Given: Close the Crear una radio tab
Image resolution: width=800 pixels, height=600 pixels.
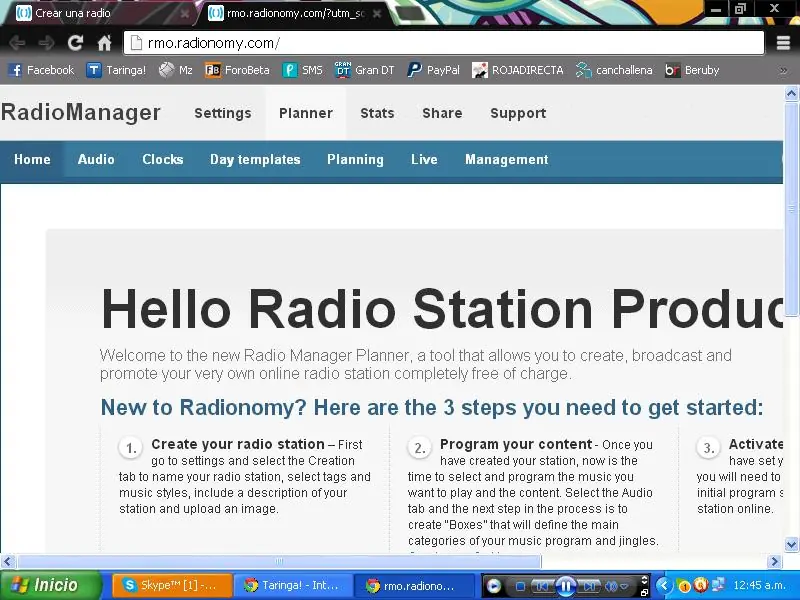Looking at the screenshot, I should pyautogui.click(x=185, y=14).
